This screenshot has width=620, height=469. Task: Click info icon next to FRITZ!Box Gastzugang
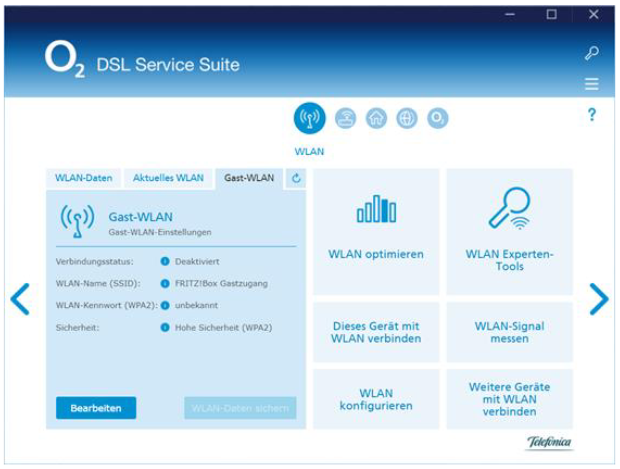(165, 283)
